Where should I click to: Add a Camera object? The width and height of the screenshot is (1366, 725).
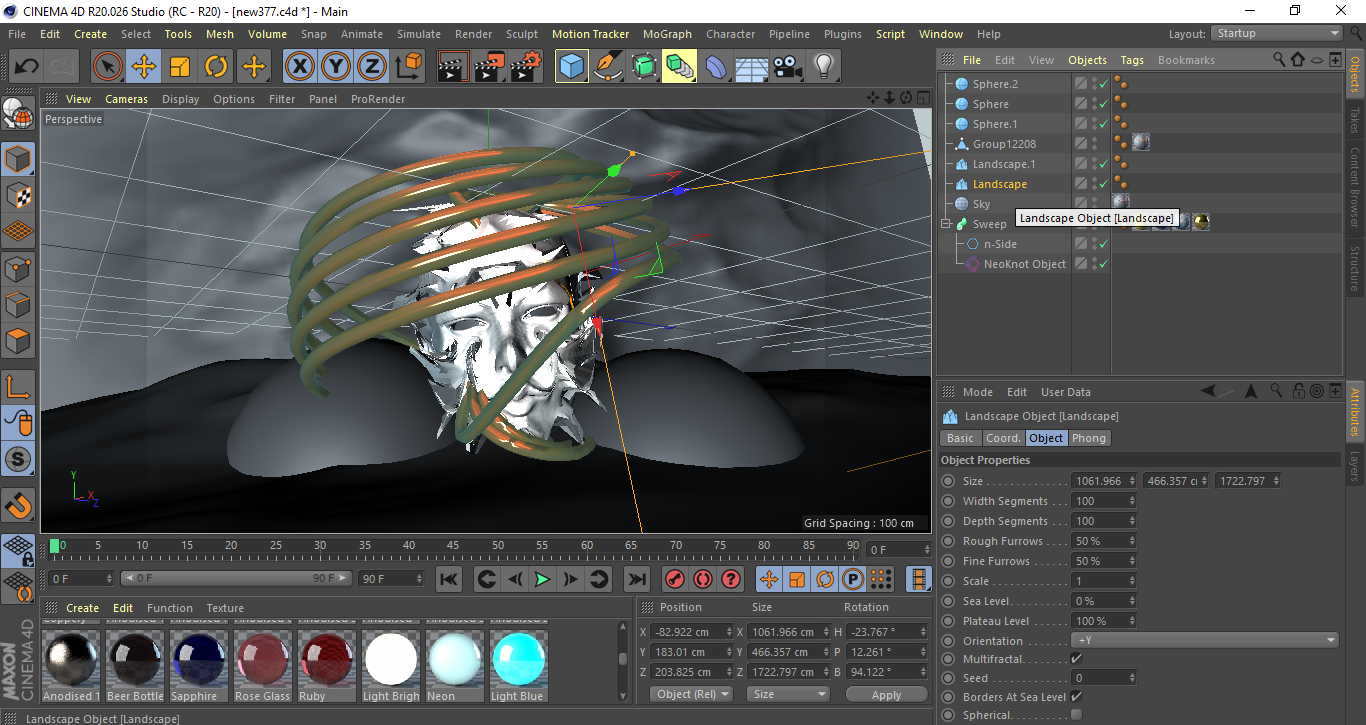[x=788, y=67]
